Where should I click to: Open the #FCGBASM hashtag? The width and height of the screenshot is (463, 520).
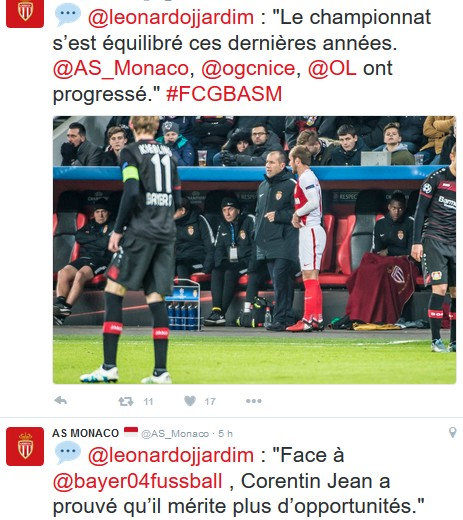tap(224, 94)
